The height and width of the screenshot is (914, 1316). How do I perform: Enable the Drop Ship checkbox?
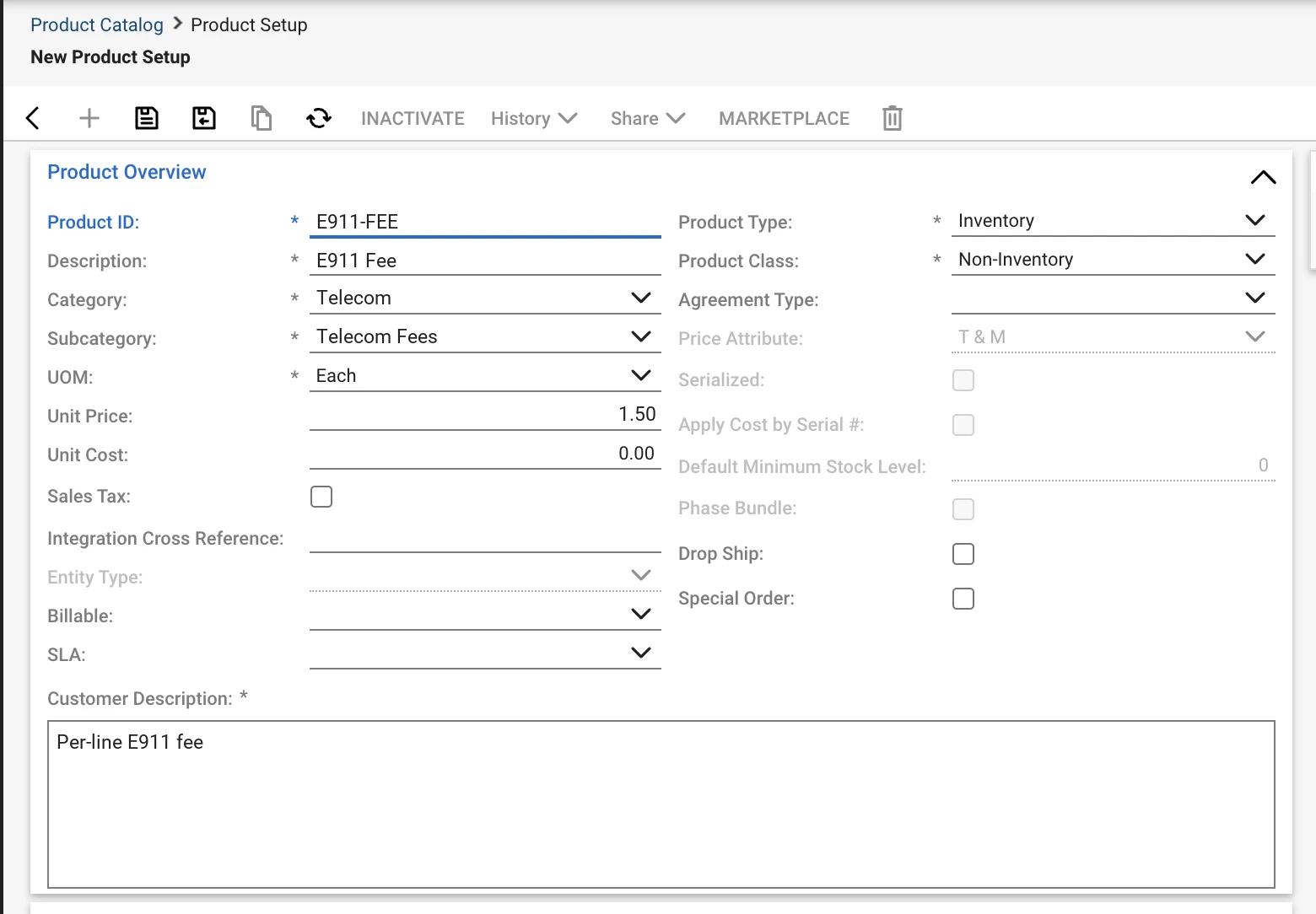click(x=963, y=554)
